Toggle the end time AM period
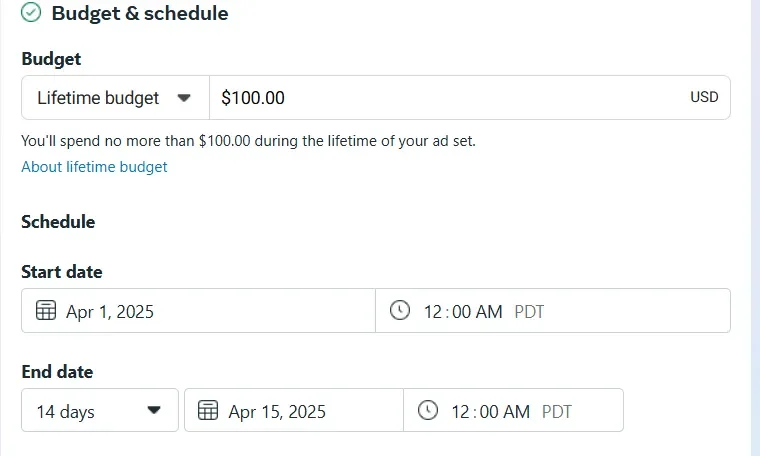The width and height of the screenshot is (760, 456). (517, 411)
